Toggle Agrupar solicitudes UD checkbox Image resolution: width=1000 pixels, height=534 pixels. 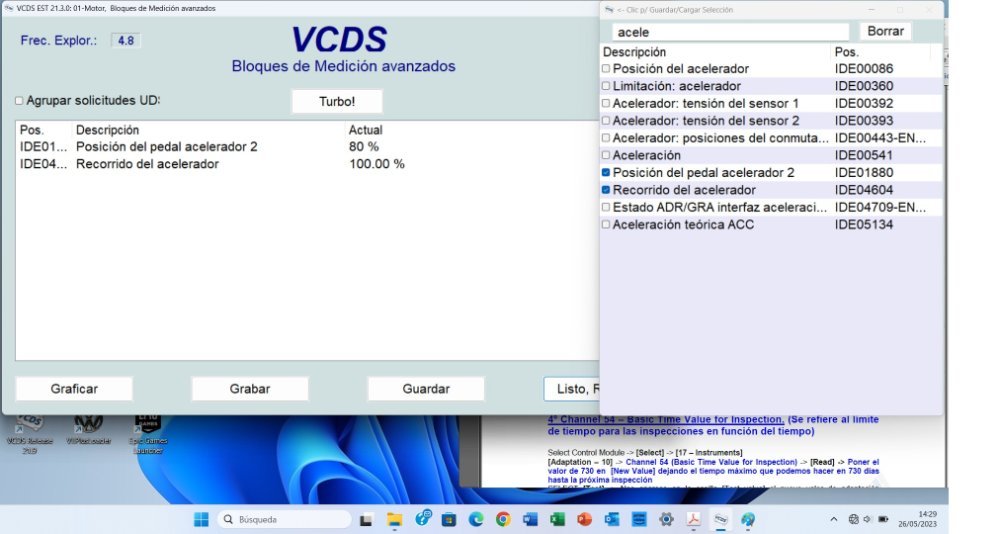coord(19,101)
